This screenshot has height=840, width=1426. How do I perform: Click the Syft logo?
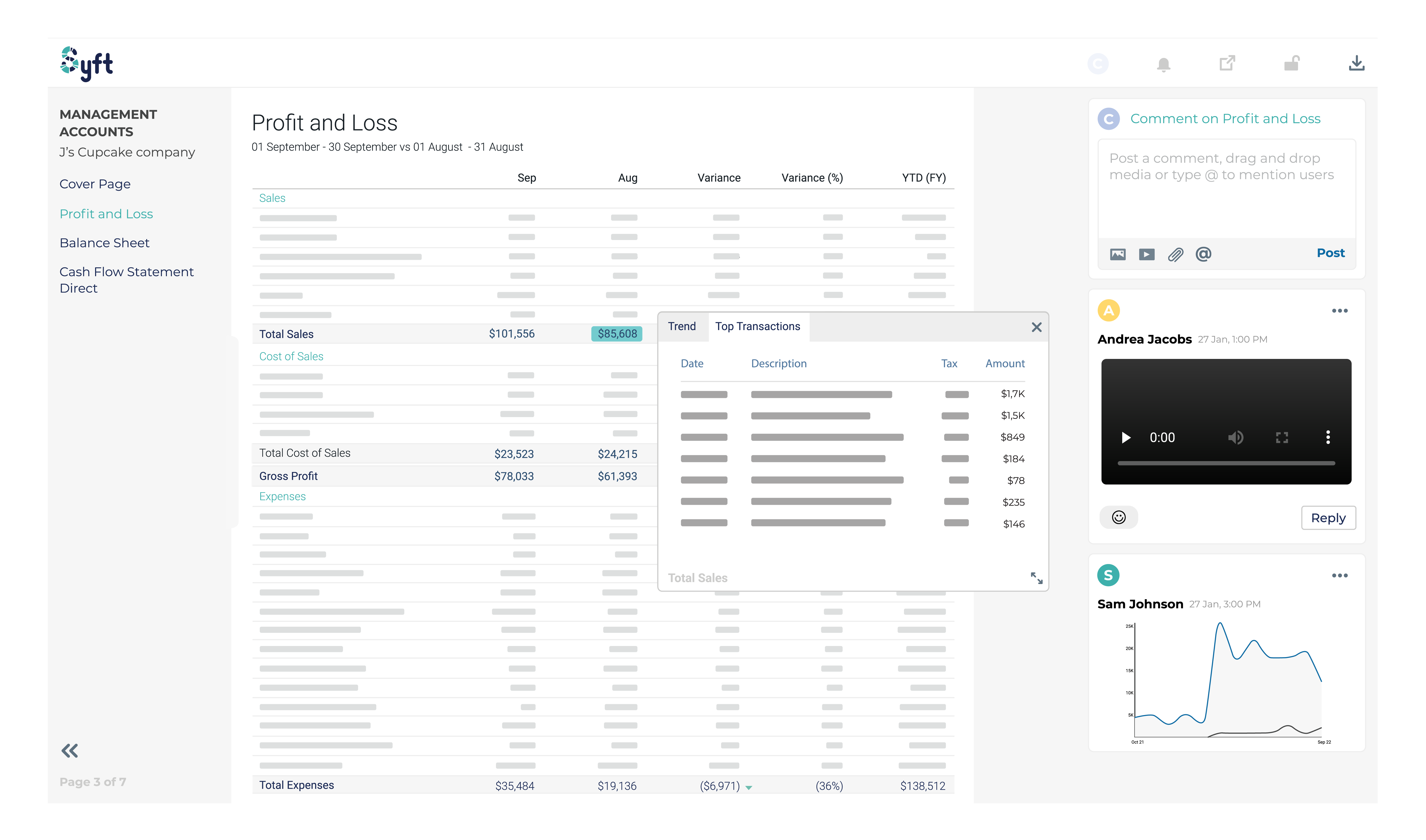click(87, 63)
